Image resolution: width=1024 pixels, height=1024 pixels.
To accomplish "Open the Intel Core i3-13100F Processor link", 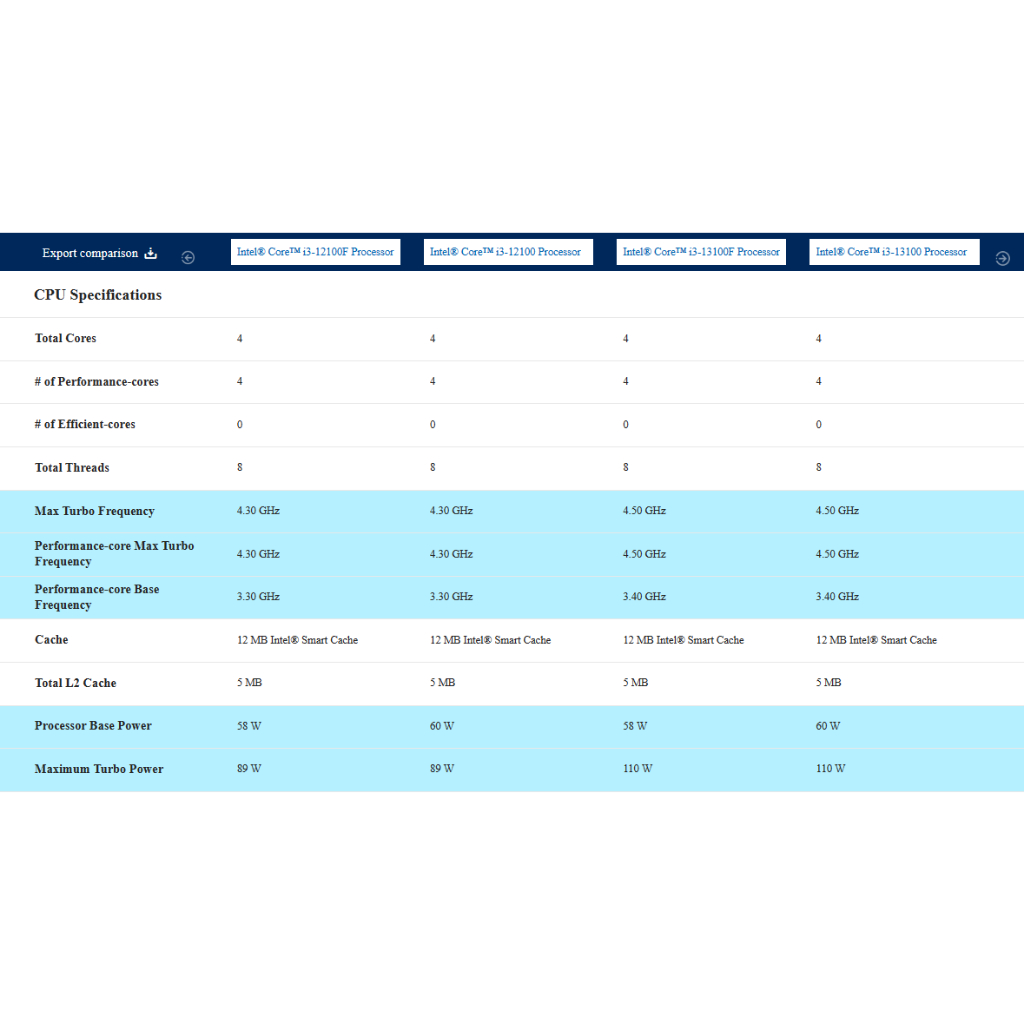I will (701, 252).
